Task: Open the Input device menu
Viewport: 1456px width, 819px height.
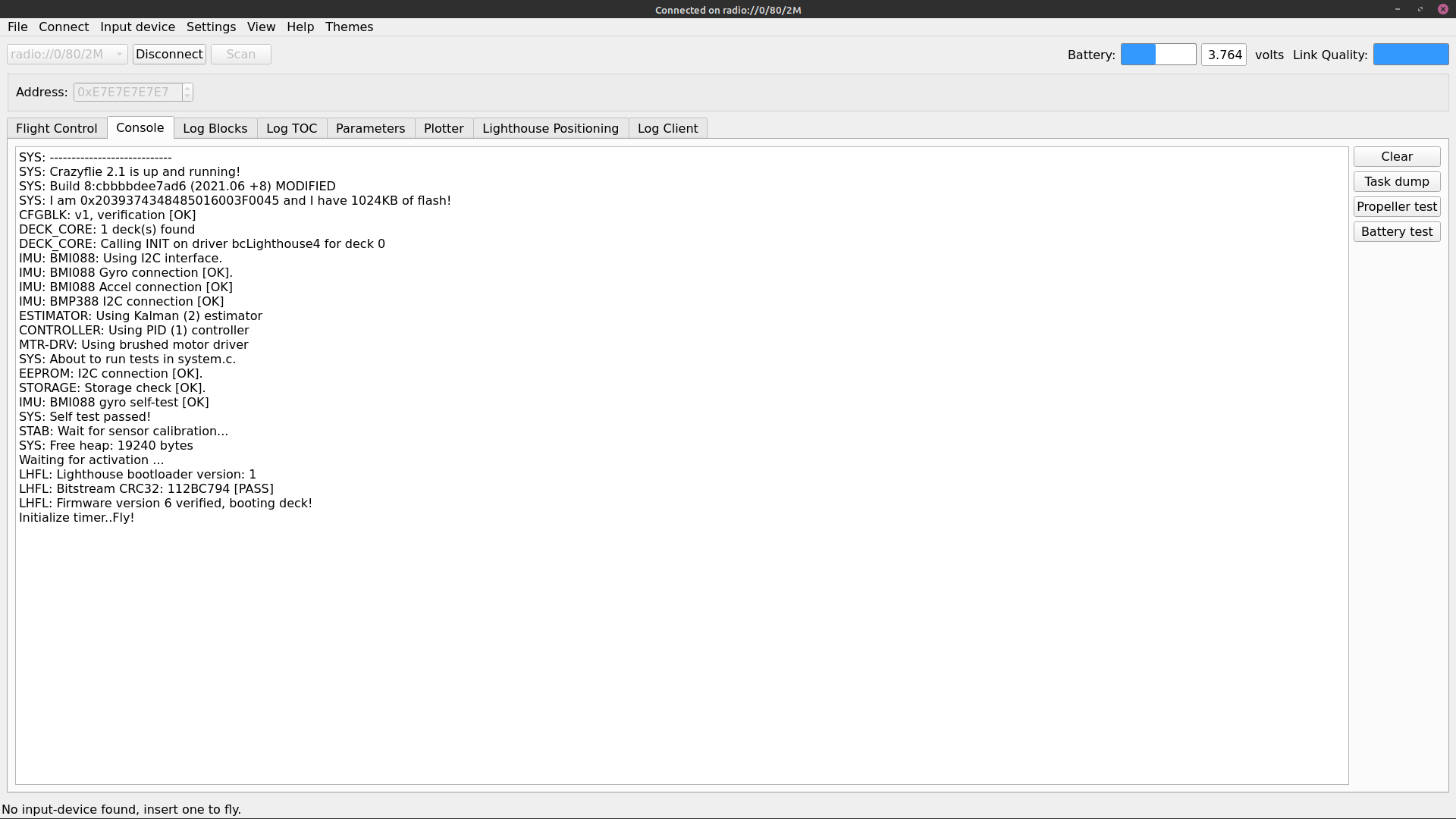Action: click(137, 27)
